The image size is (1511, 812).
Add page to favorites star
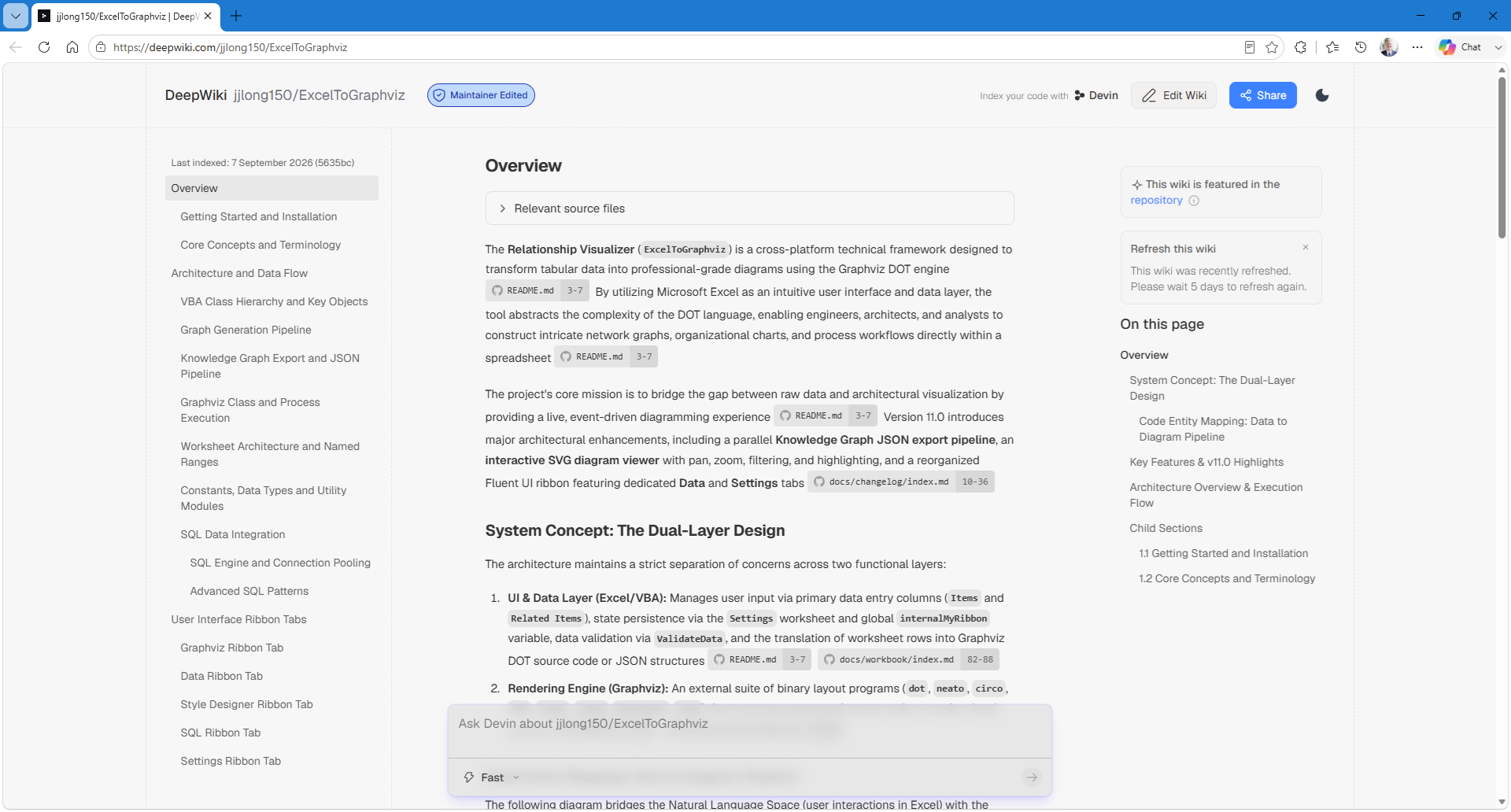(x=1272, y=47)
